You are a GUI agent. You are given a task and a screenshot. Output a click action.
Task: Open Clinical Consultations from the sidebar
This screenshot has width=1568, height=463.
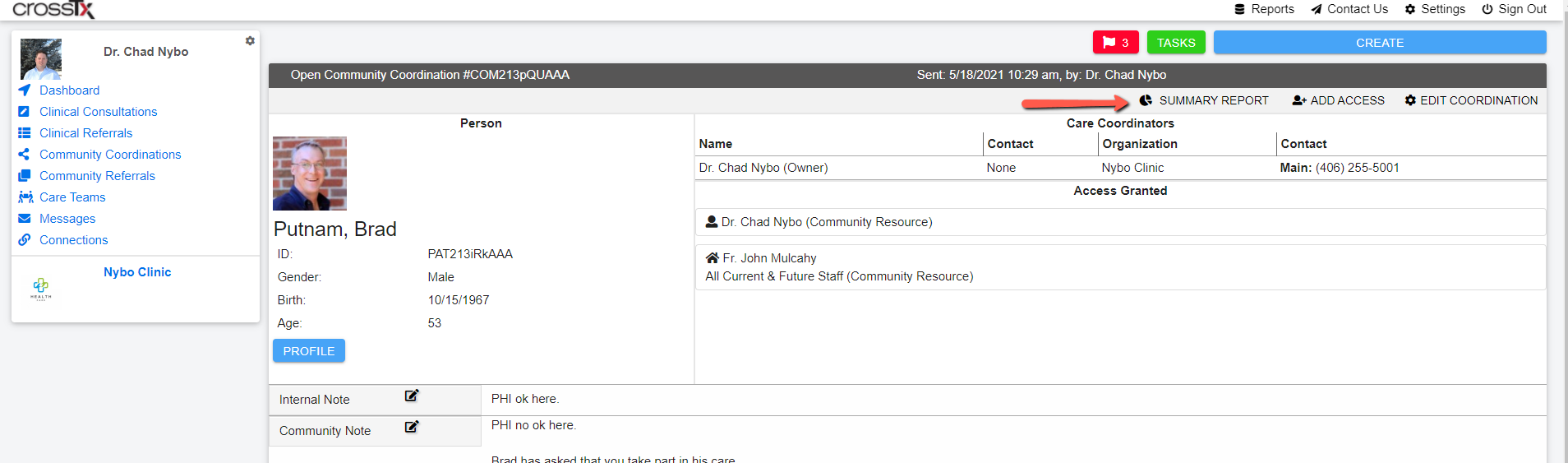tap(98, 112)
